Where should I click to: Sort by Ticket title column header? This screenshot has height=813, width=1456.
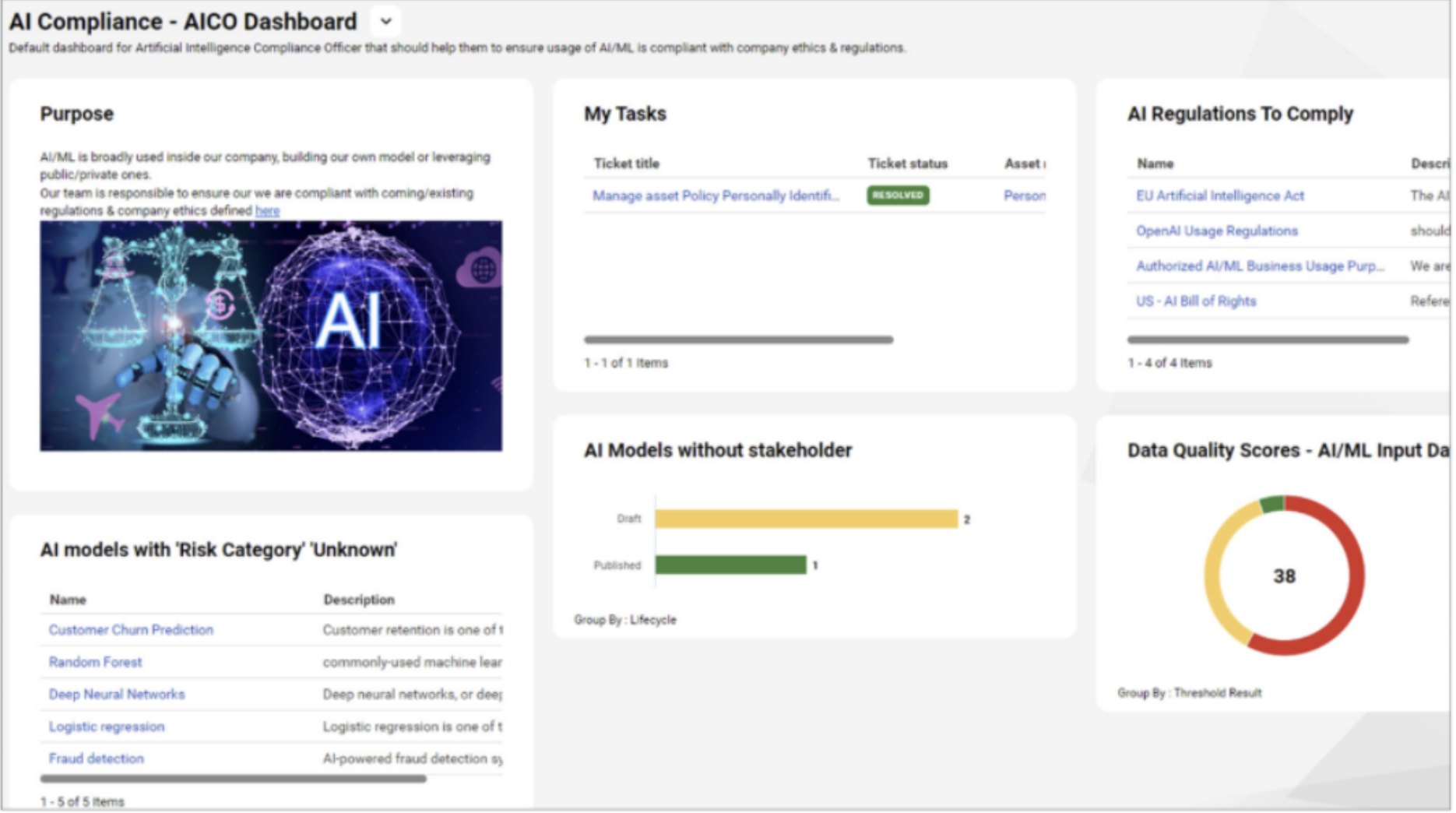[626, 164]
